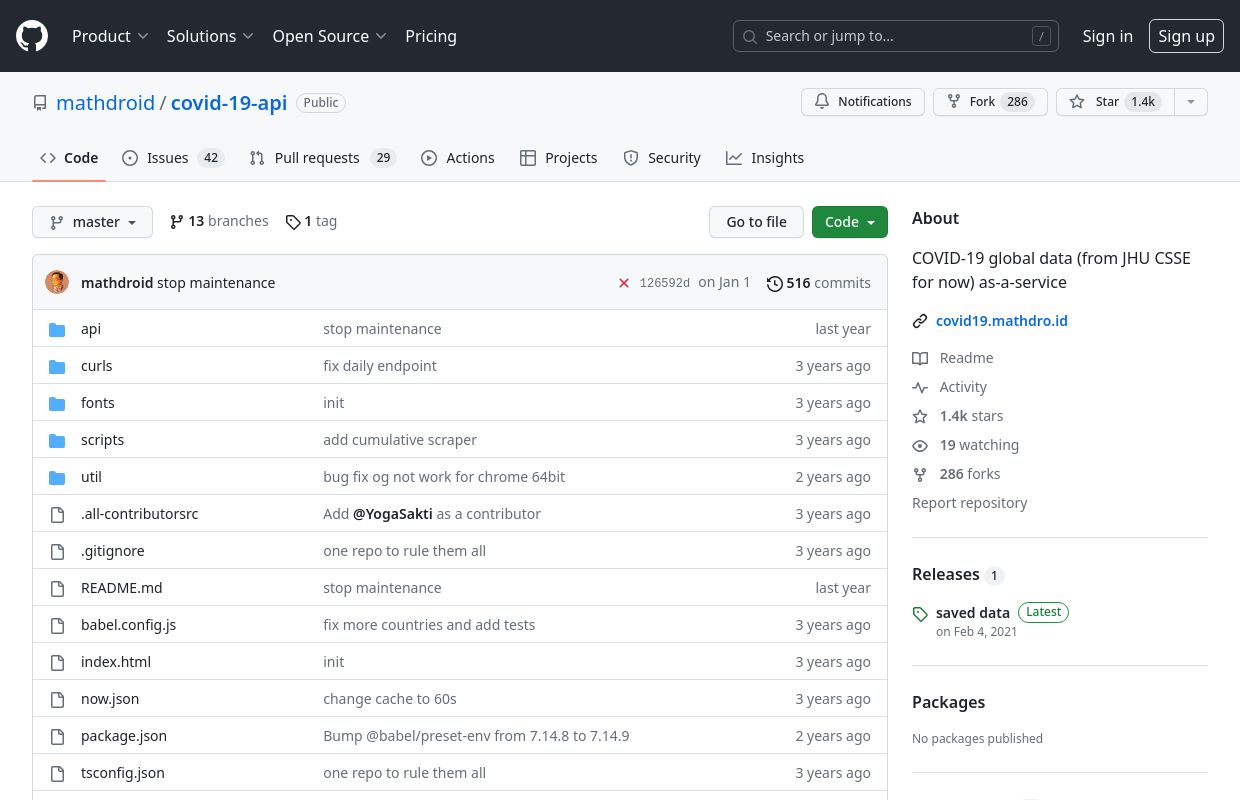
Task: Switch to the Code tab
Action: pos(69,158)
